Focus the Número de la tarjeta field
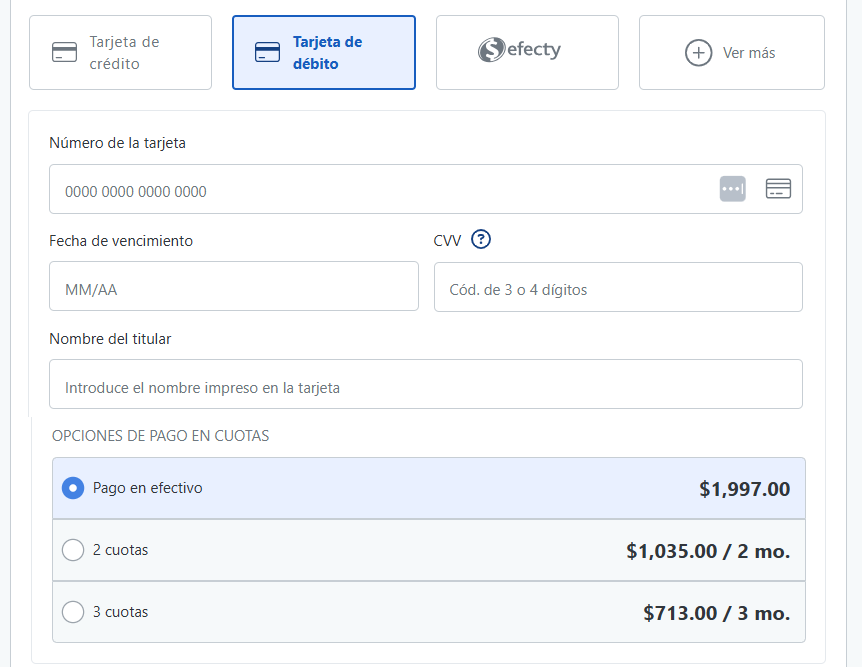 coord(426,189)
